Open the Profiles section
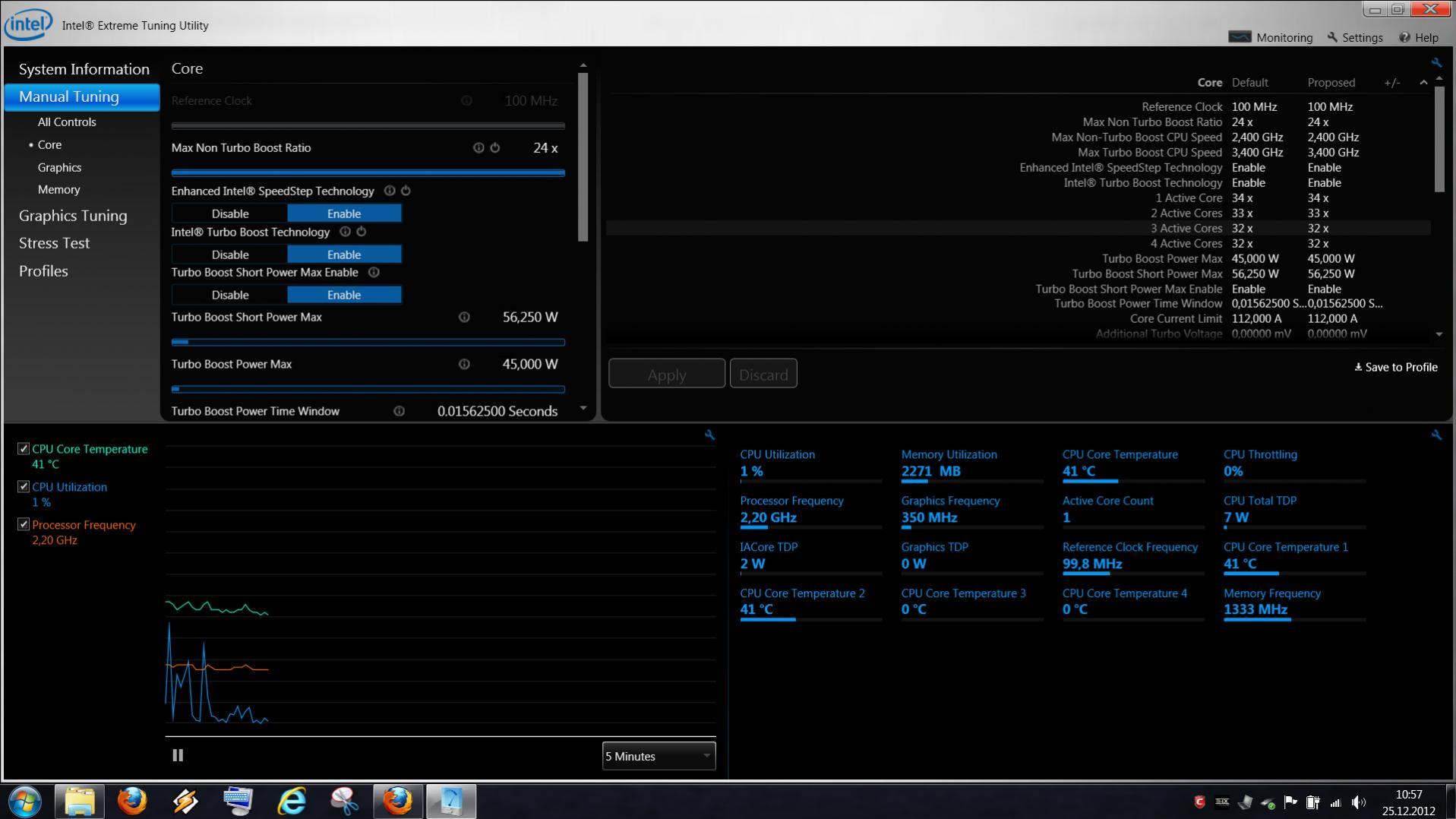Screen dimensions: 1456x819 (43, 271)
